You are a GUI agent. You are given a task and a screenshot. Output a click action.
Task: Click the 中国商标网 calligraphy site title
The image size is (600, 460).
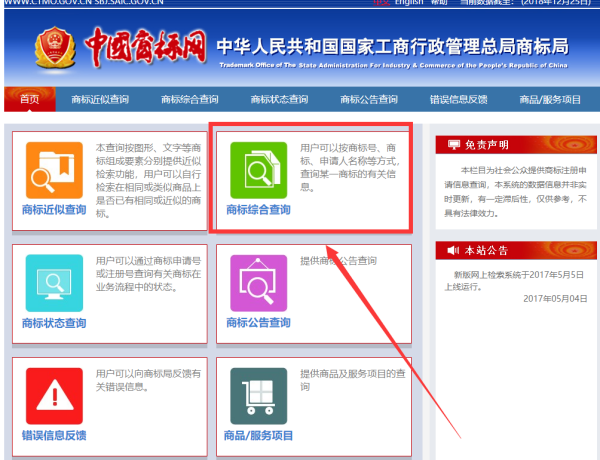tap(145, 47)
